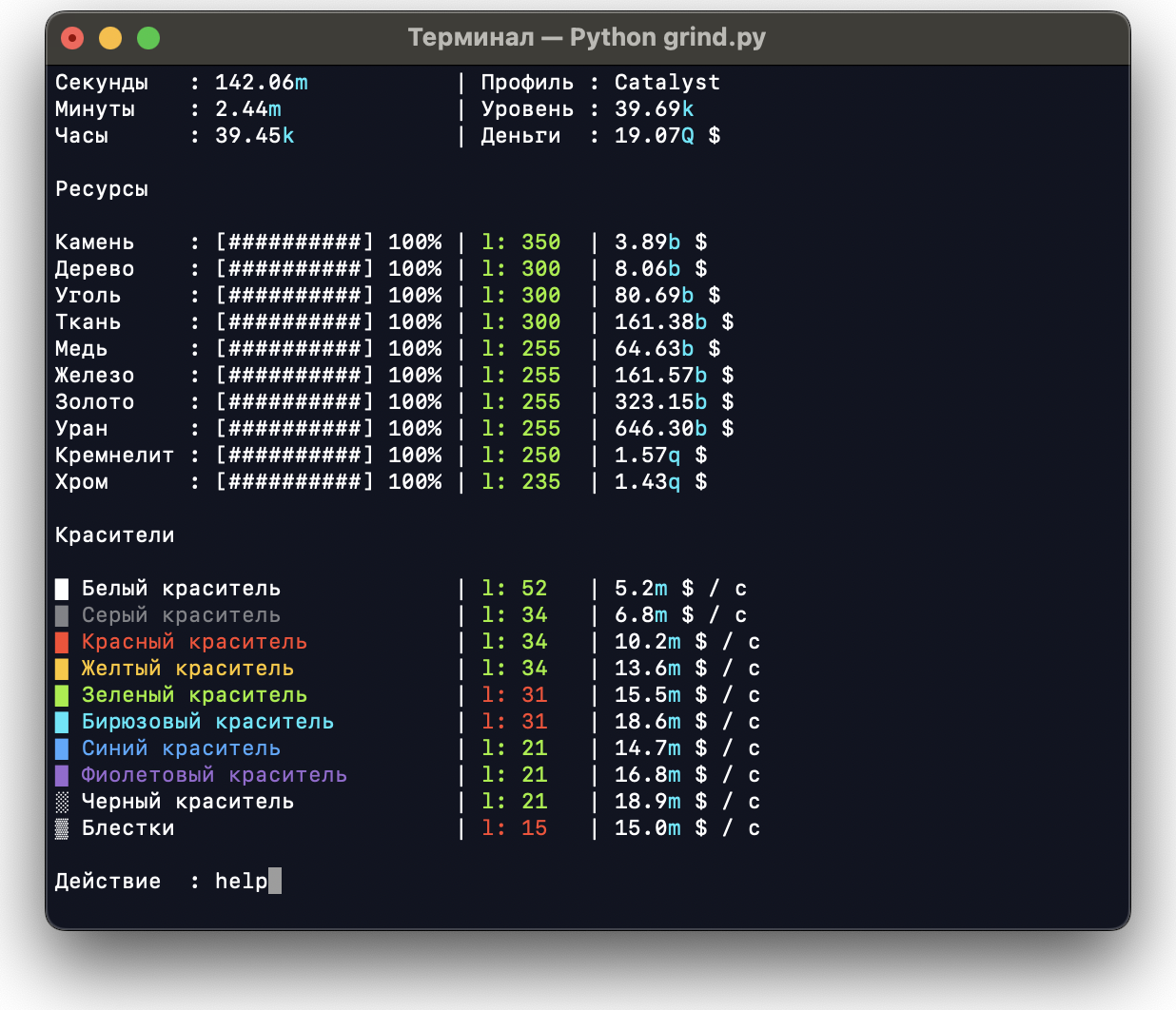Click the 'Камень' resource name
1176x1010 pixels.
(x=95, y=243)
